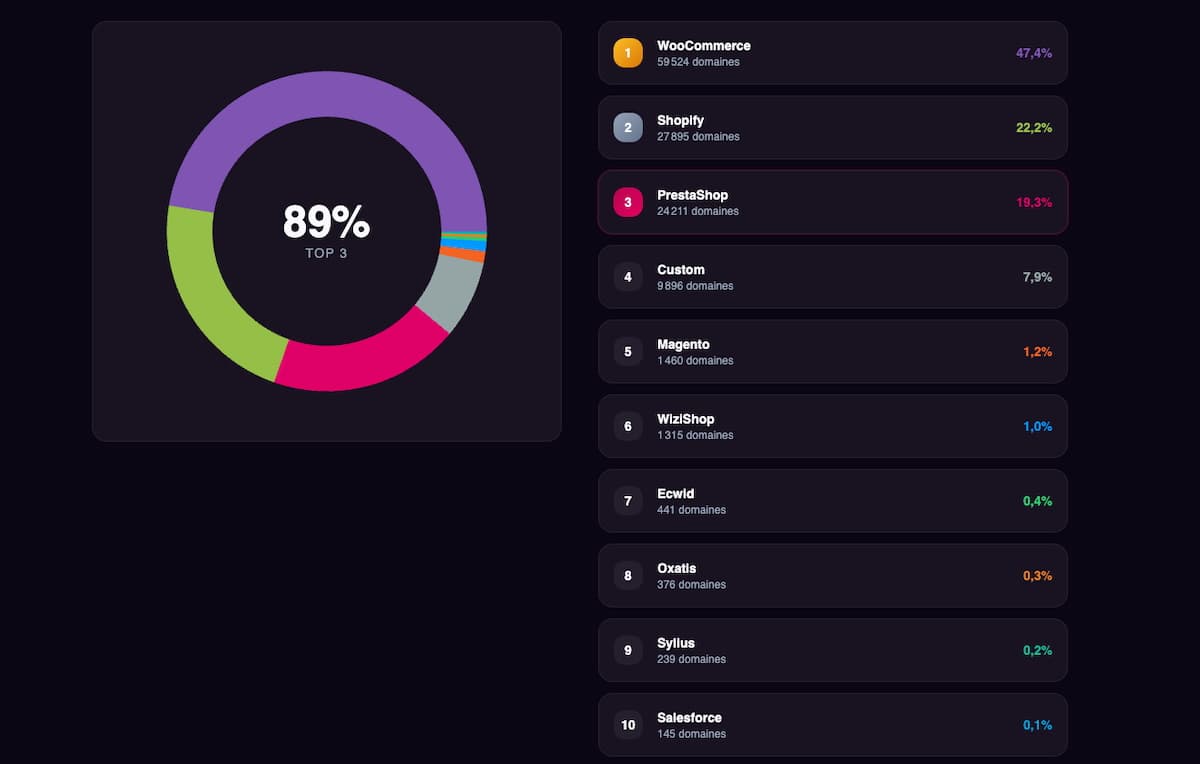The width and height of the screenshot is (1200, 764).
Task: Click the rank 4 badge beside Custom
Action: click(628, 277)
